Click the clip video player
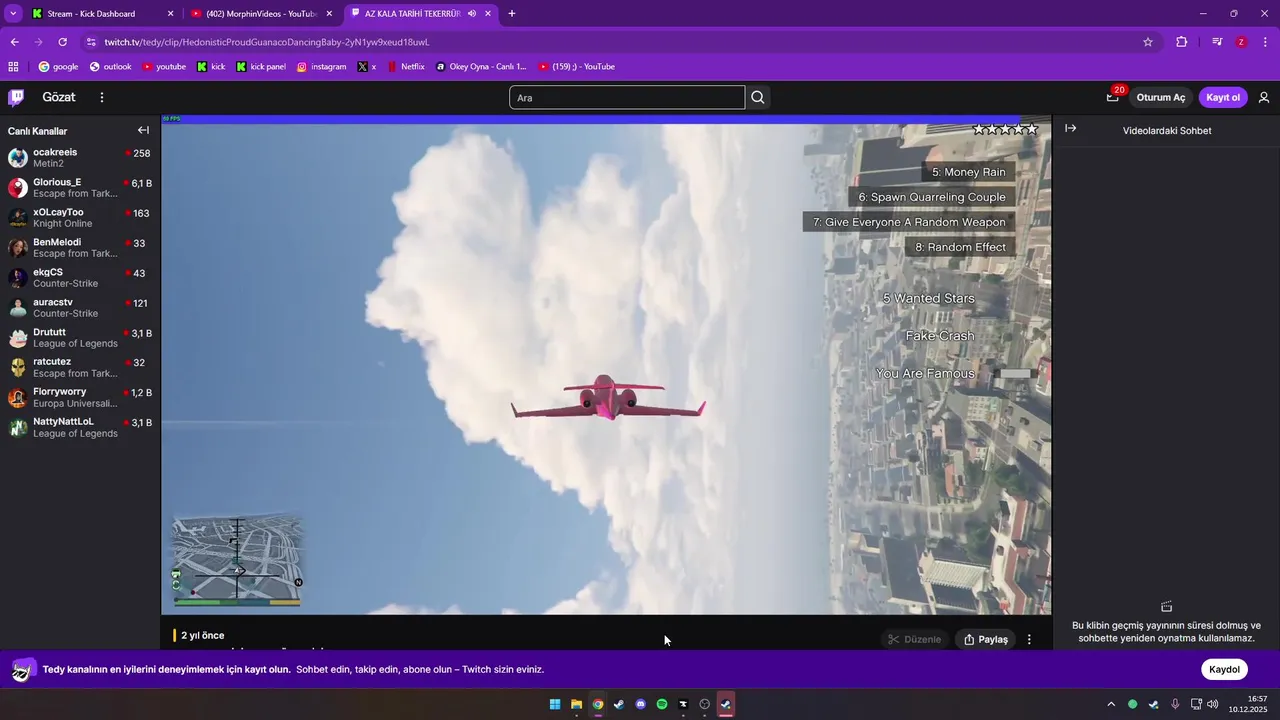Screen dimensions: 1280x720 tap(606, 365)
